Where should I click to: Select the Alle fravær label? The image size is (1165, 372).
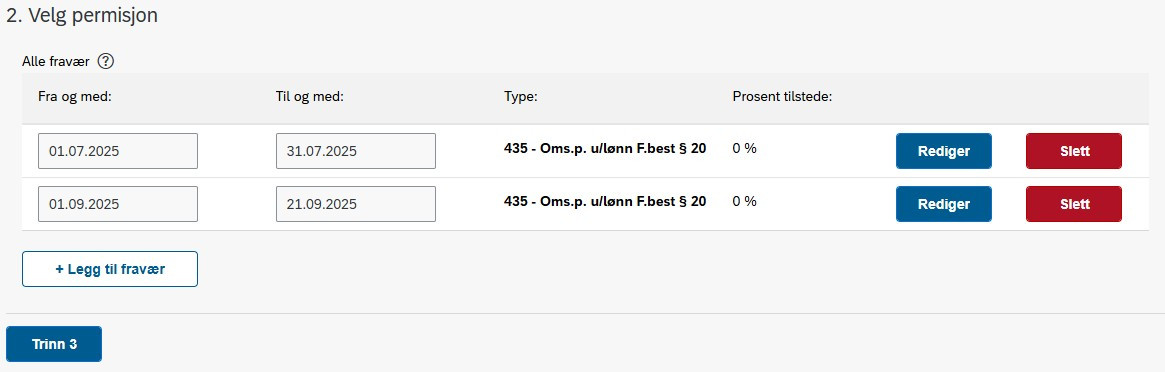click(x=56, y=62)
